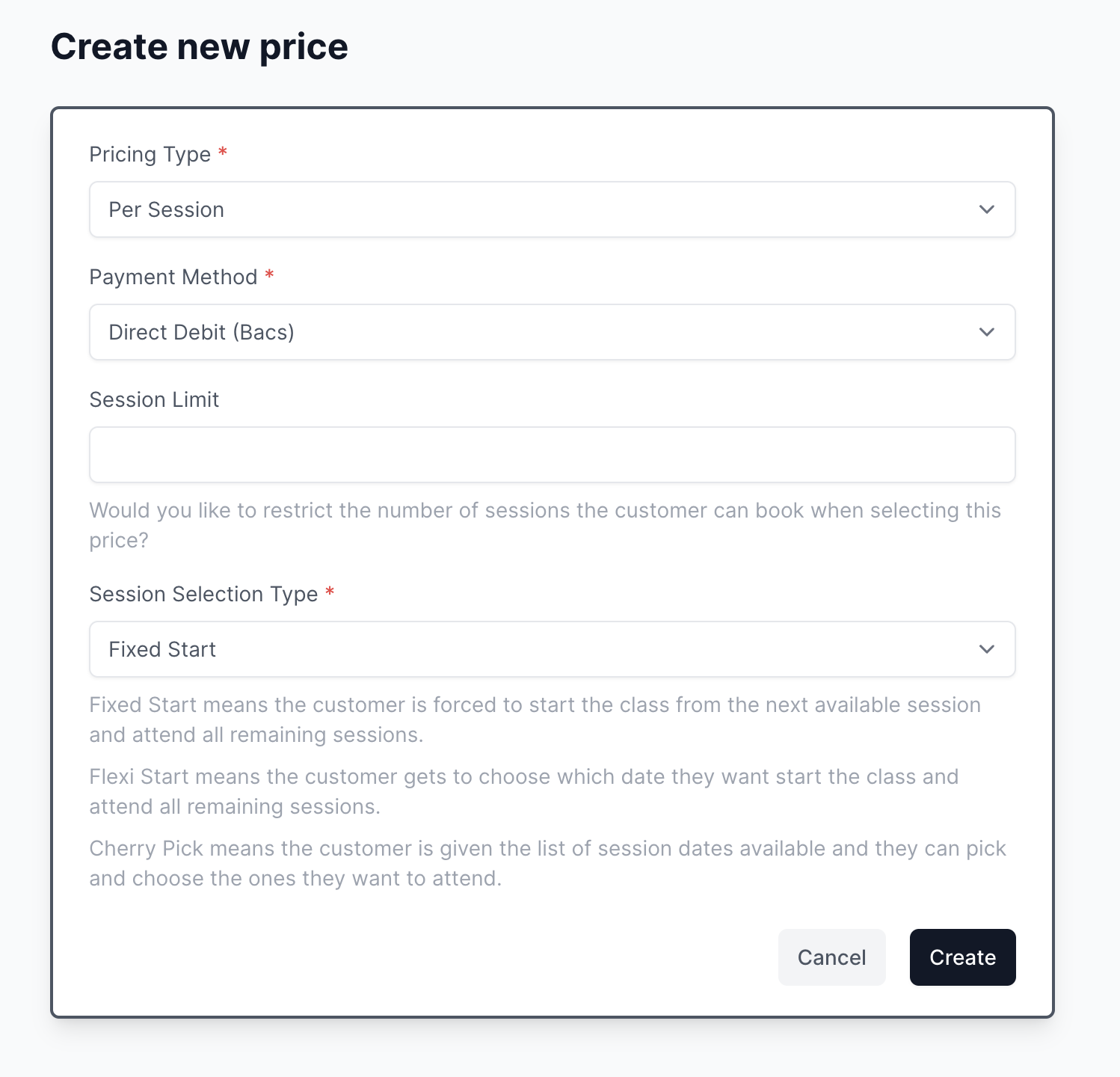Open the Direct Debit (Bacs) payment dropdown
The height and width of the screenshot is (1077, 1120).
point(553,332)
